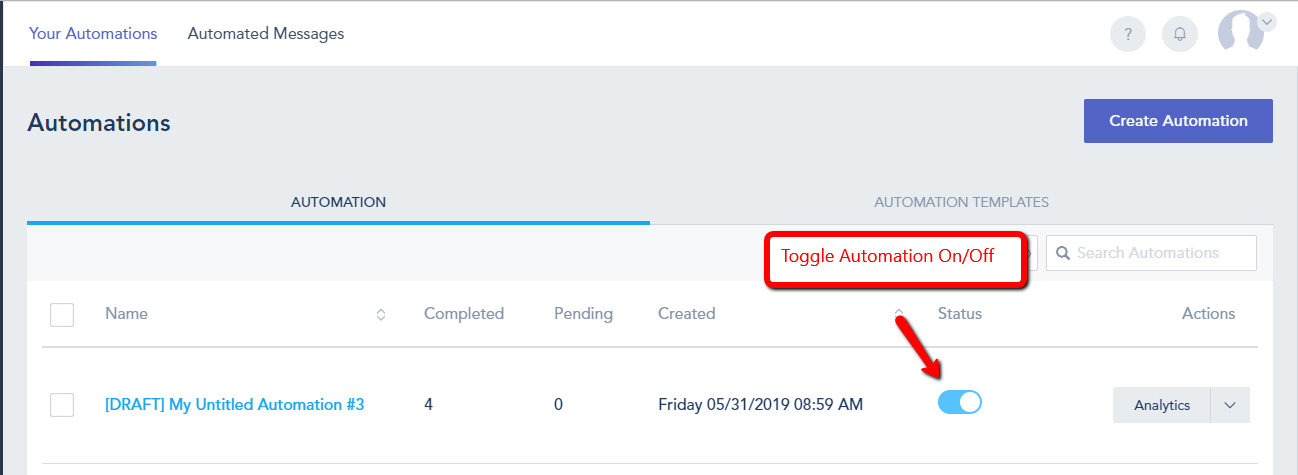Select the Your Automations tab
Viewport: 1298px width, 475px height.
tap(93, 34)
